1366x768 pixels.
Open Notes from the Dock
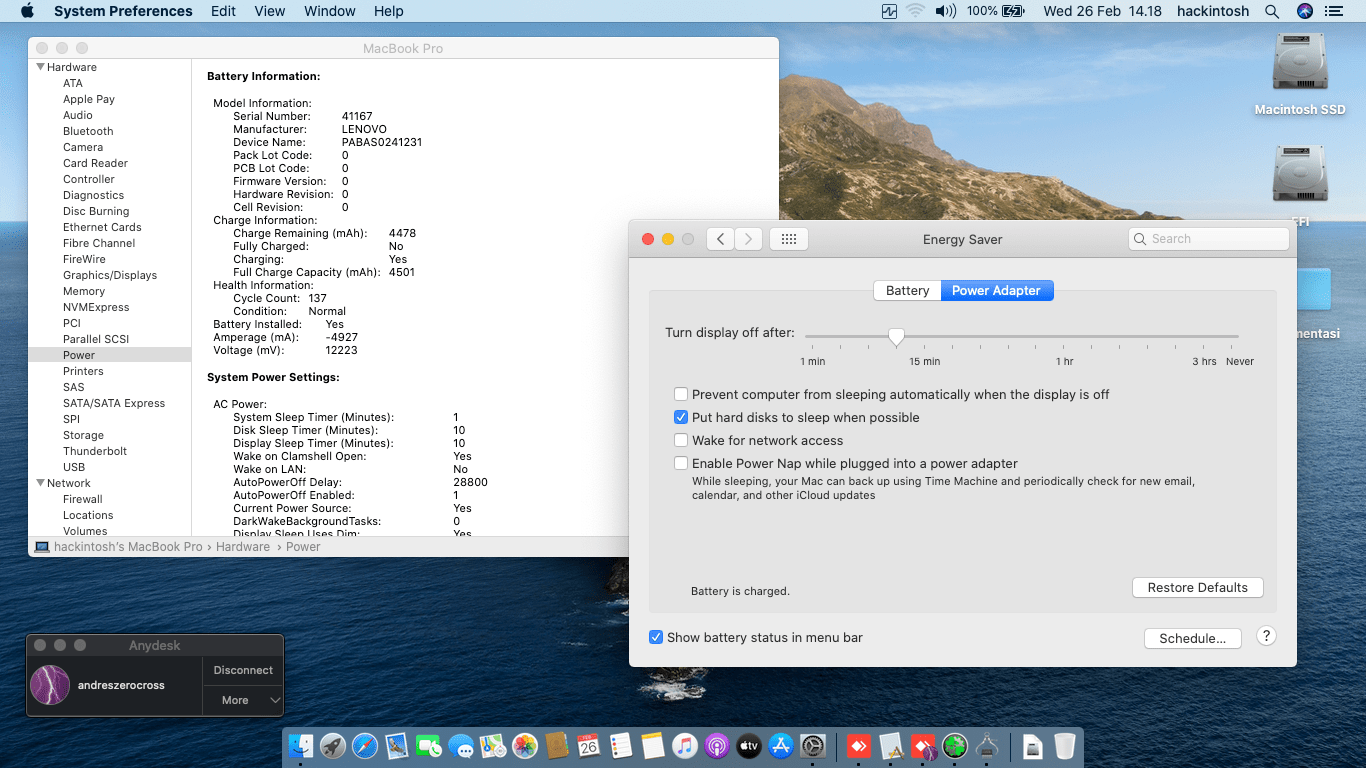point(652,746)
